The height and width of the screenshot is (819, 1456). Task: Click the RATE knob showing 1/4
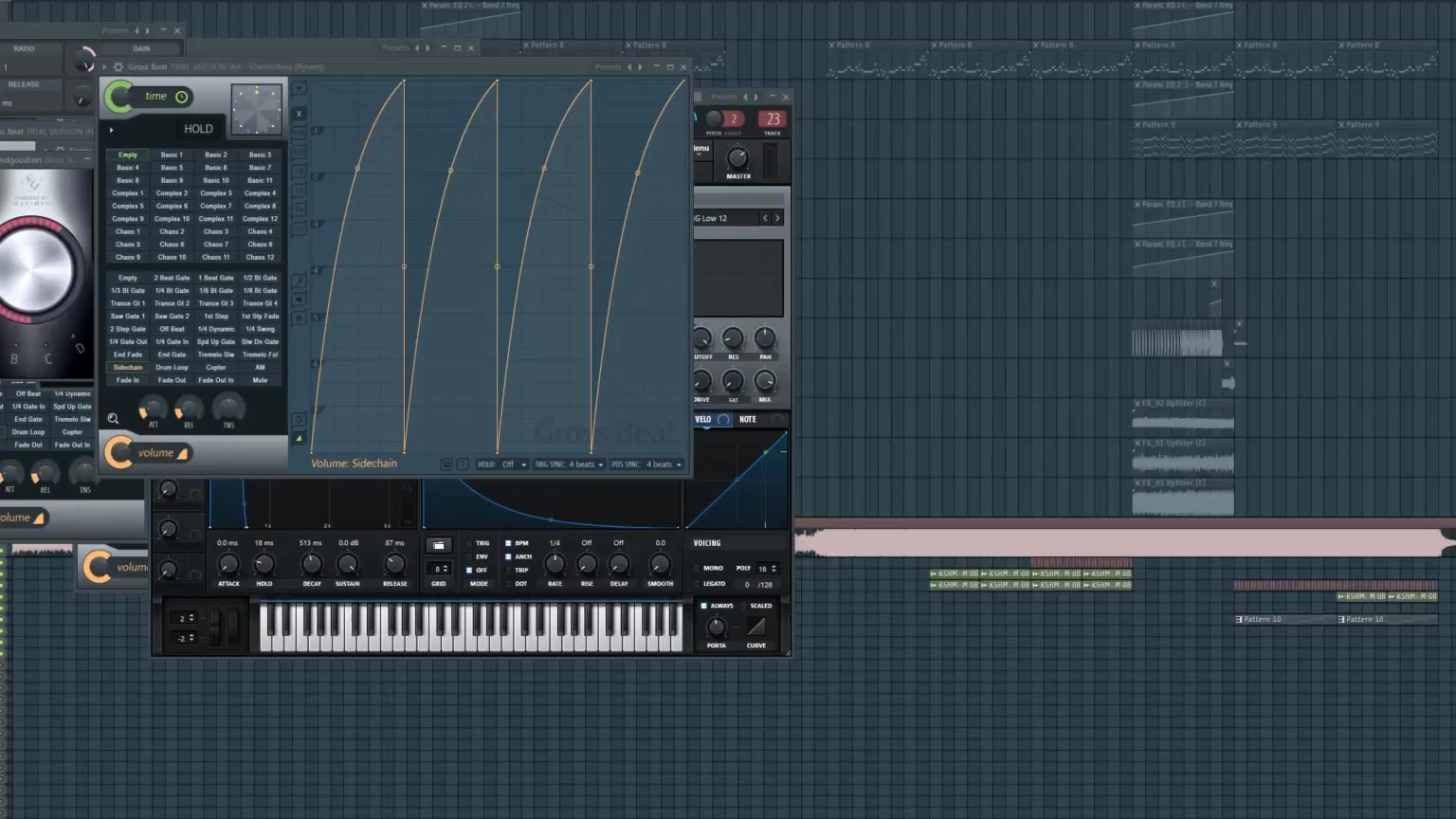click(x=555, y=564)
